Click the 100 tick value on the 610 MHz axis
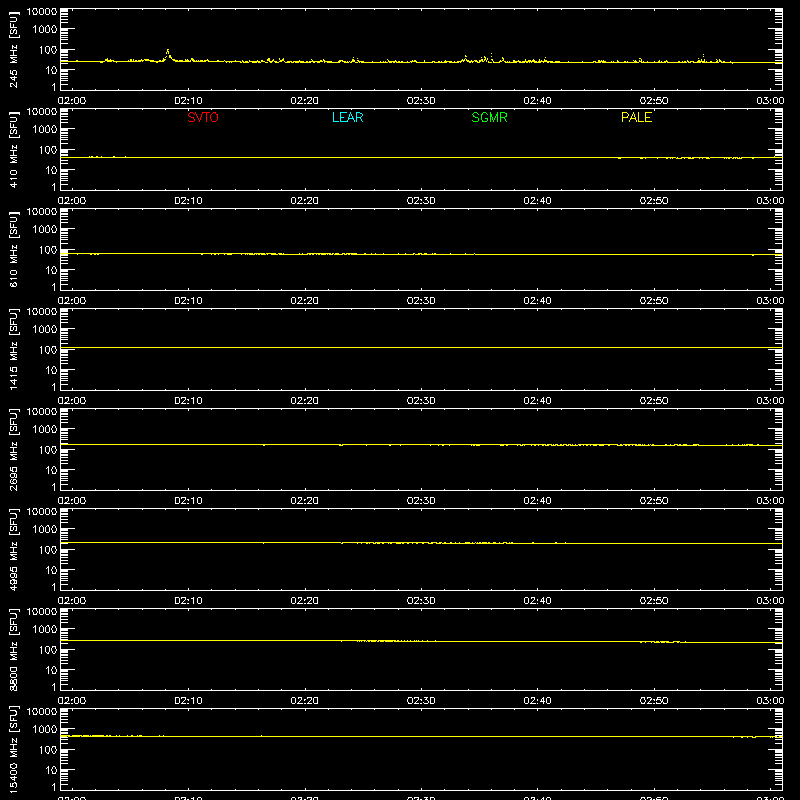Image resolution: width=800 pixels, height=800 pixels. coord(48,250)
